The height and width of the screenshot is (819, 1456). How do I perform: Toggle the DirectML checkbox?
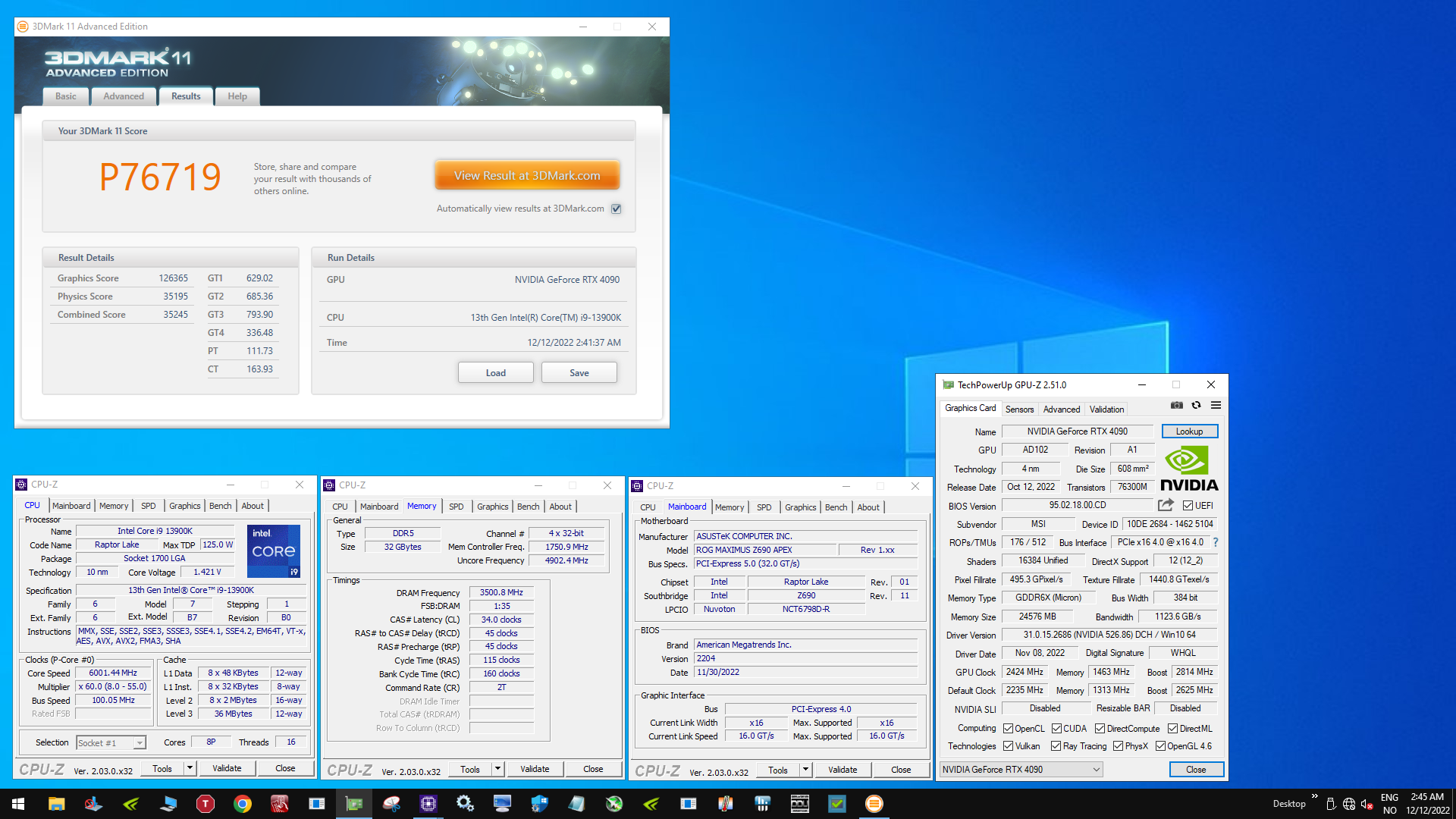(x=1173, y=729)
